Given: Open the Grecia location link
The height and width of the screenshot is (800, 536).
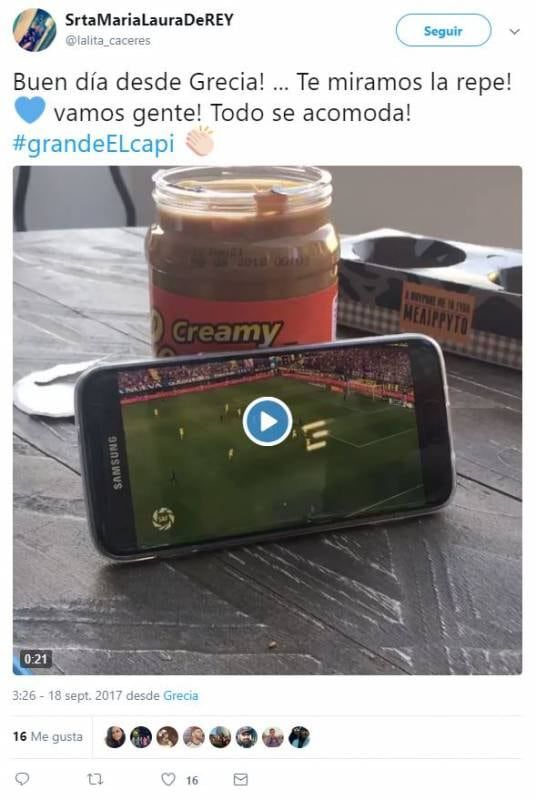Looking at the screenshot, I should tap(181, 695).
